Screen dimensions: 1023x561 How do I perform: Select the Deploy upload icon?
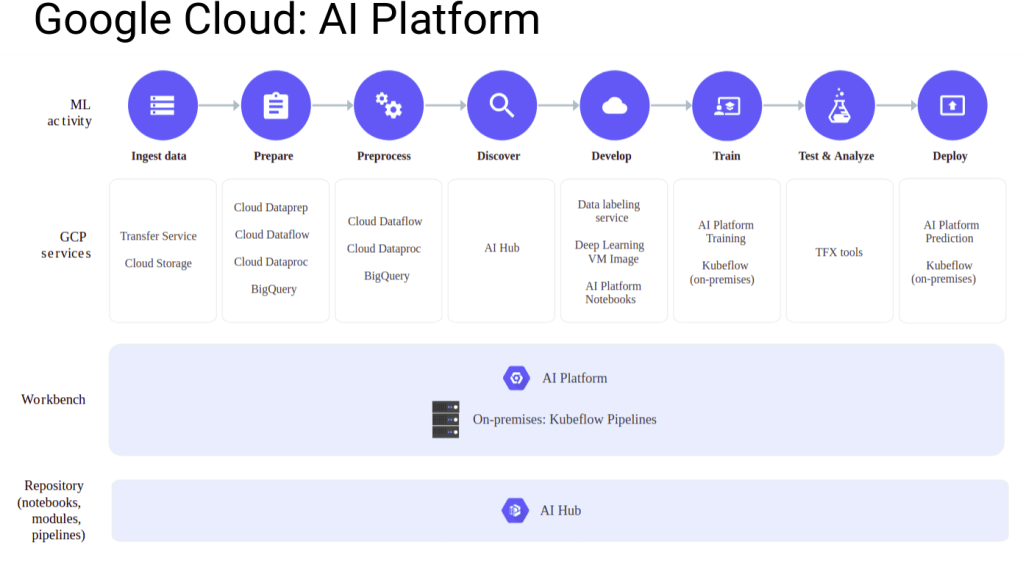[953, 105]
